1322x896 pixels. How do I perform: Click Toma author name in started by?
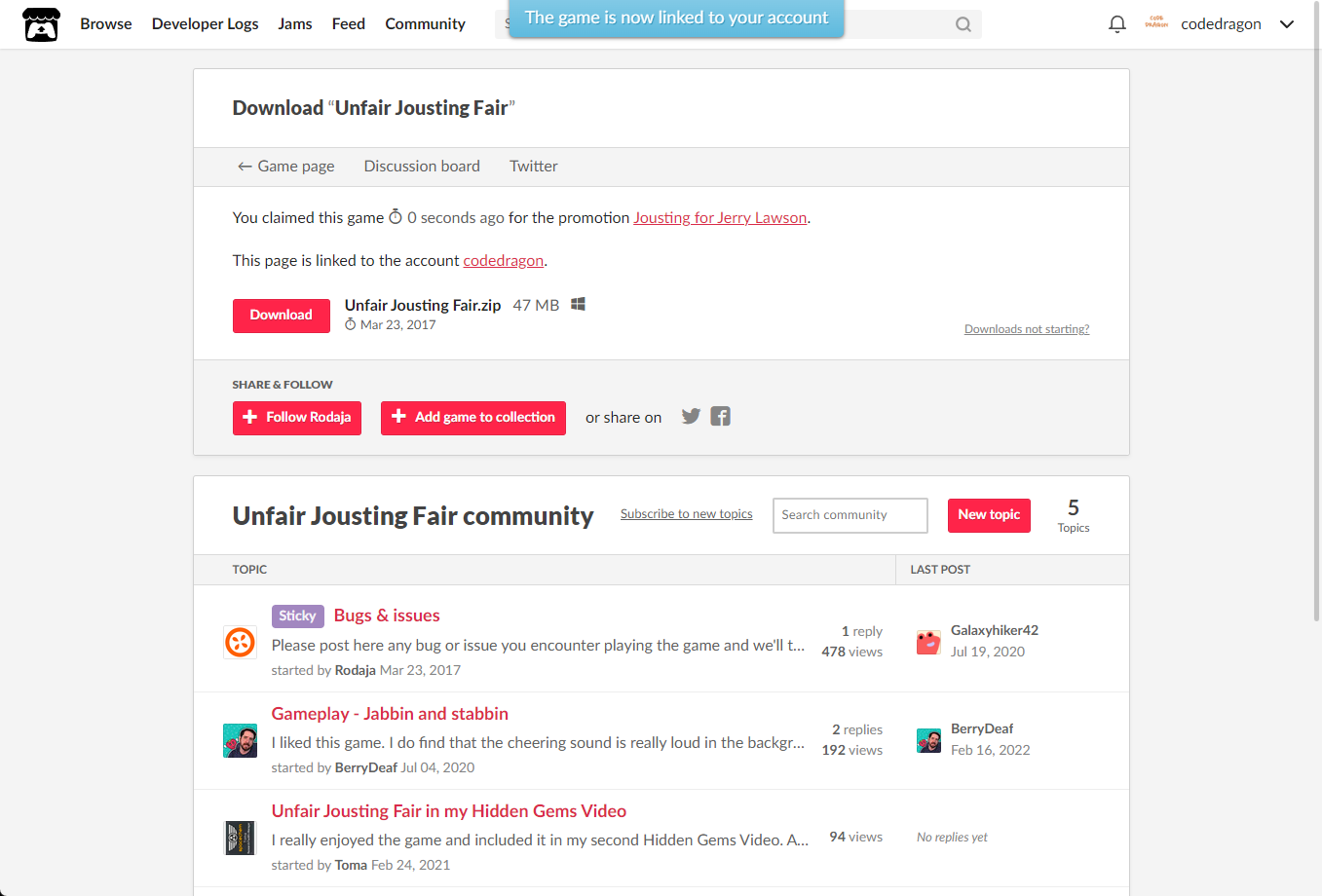pos(351,865)
